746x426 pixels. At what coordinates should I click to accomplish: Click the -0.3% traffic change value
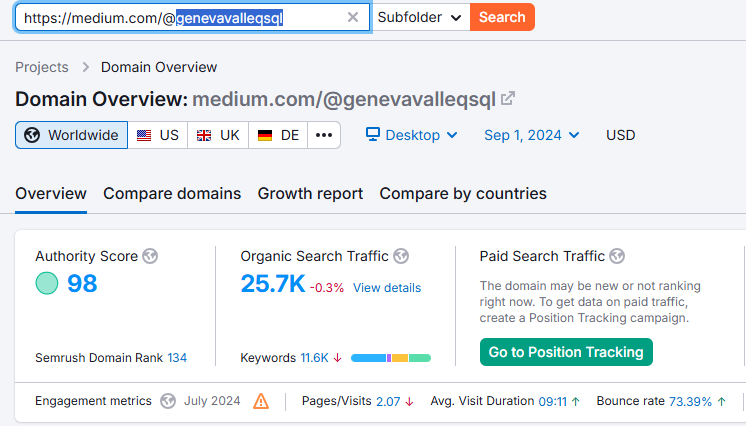(x=327, y=288)
